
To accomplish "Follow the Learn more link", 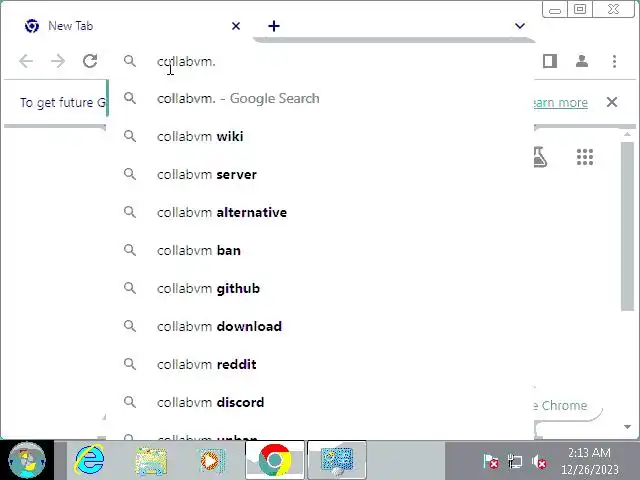I will tap(561, 102).
